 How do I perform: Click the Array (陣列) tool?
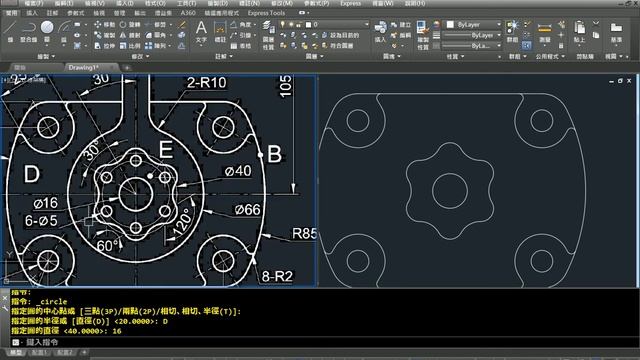click(x=156, y=46)
